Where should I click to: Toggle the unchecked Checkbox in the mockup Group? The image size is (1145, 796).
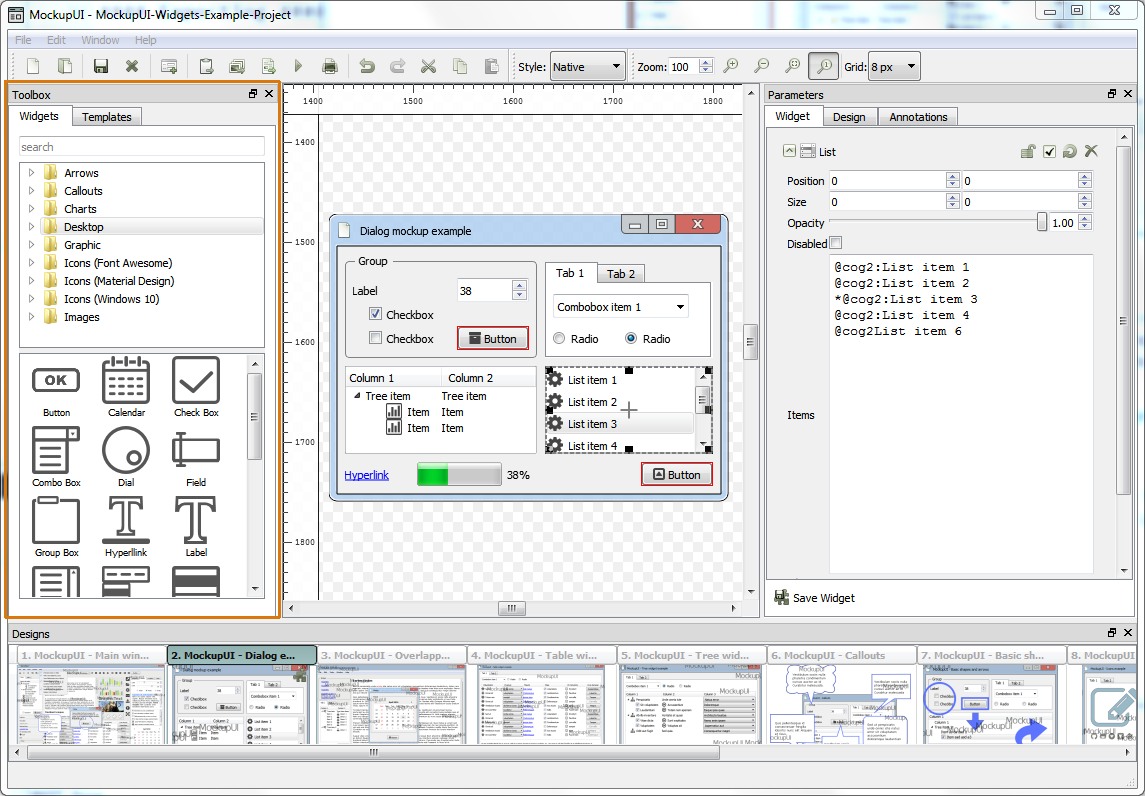coord(375,338)
